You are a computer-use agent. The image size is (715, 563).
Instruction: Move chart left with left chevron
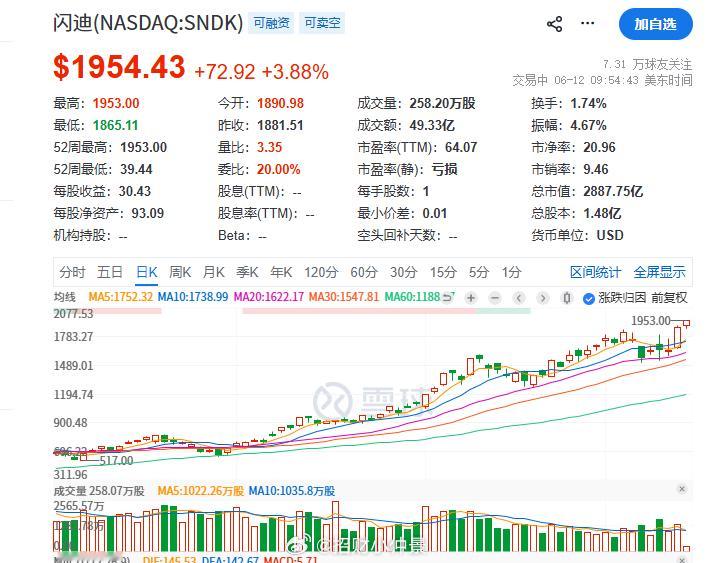pyautogui.click(x=518, y=298)
